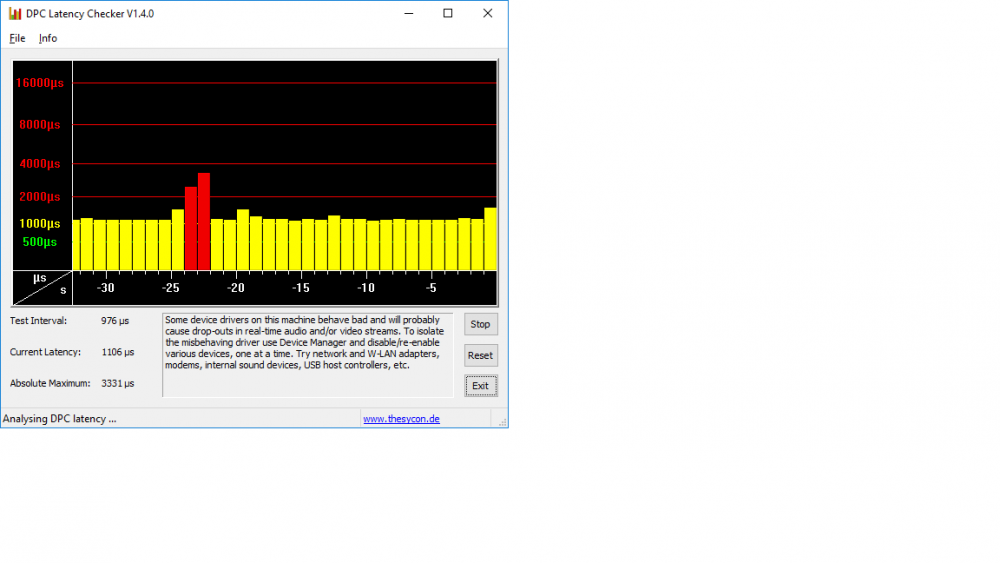Click the 16000µs axis label
The image size is (1000, 563).
[40, 83]
